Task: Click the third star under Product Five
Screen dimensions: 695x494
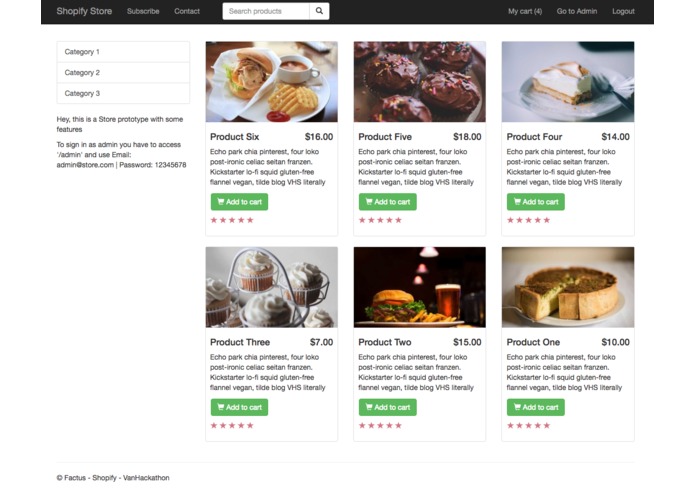Action: coord(380,220)
